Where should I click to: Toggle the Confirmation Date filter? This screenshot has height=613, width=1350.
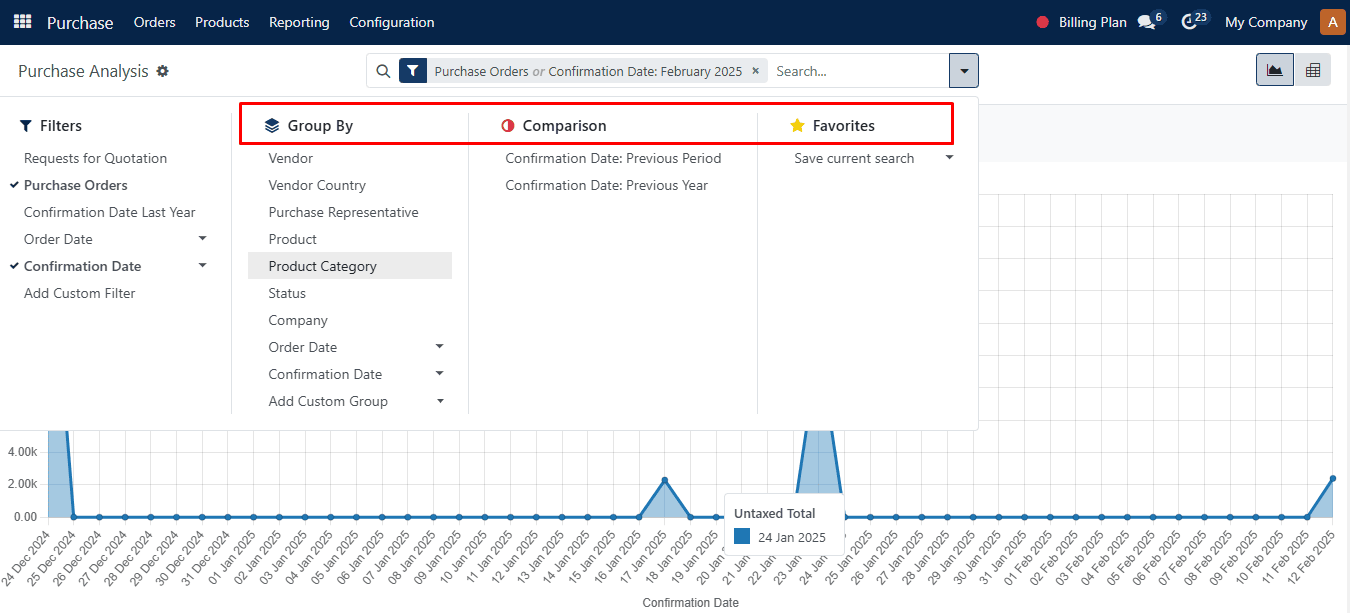83,266
